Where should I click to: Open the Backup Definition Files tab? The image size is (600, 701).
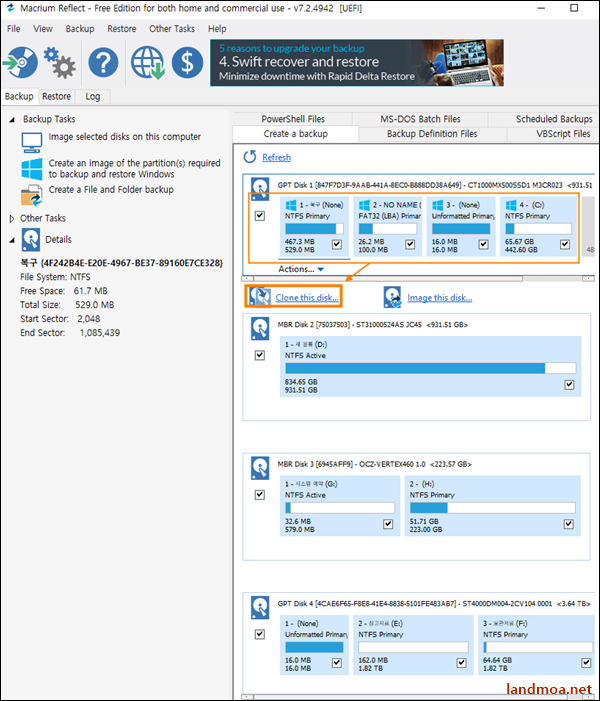click(432, 134)
